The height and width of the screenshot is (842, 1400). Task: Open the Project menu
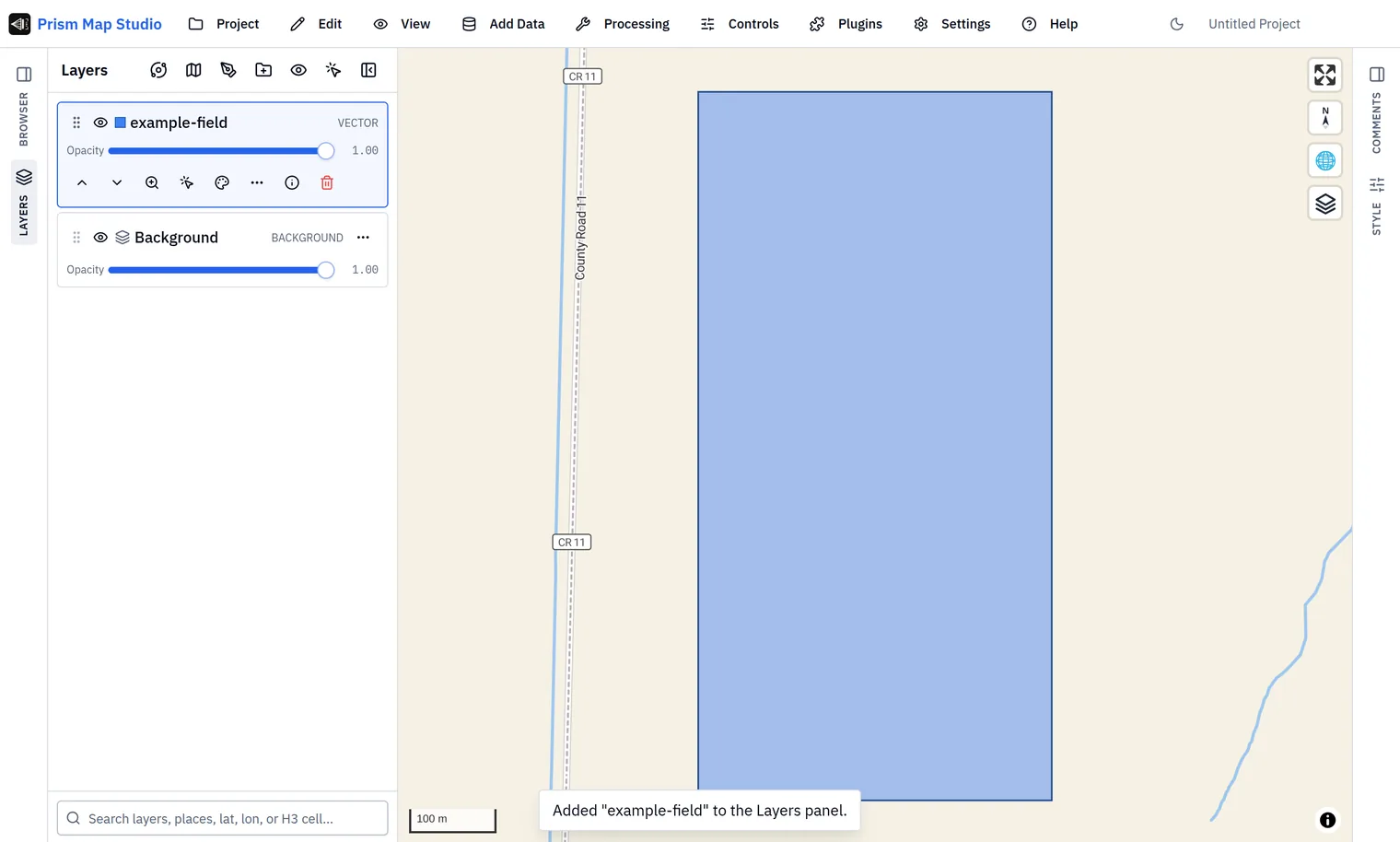pyautogui.click(x=224, y=24)
